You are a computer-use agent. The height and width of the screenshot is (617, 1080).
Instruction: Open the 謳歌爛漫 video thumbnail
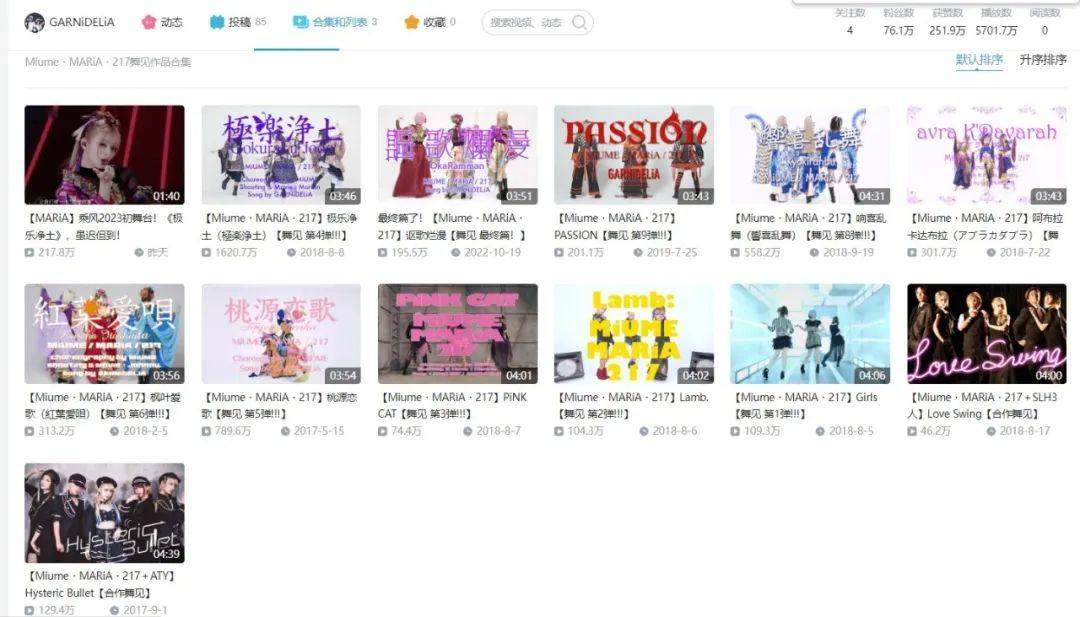(x=457, y=155)
